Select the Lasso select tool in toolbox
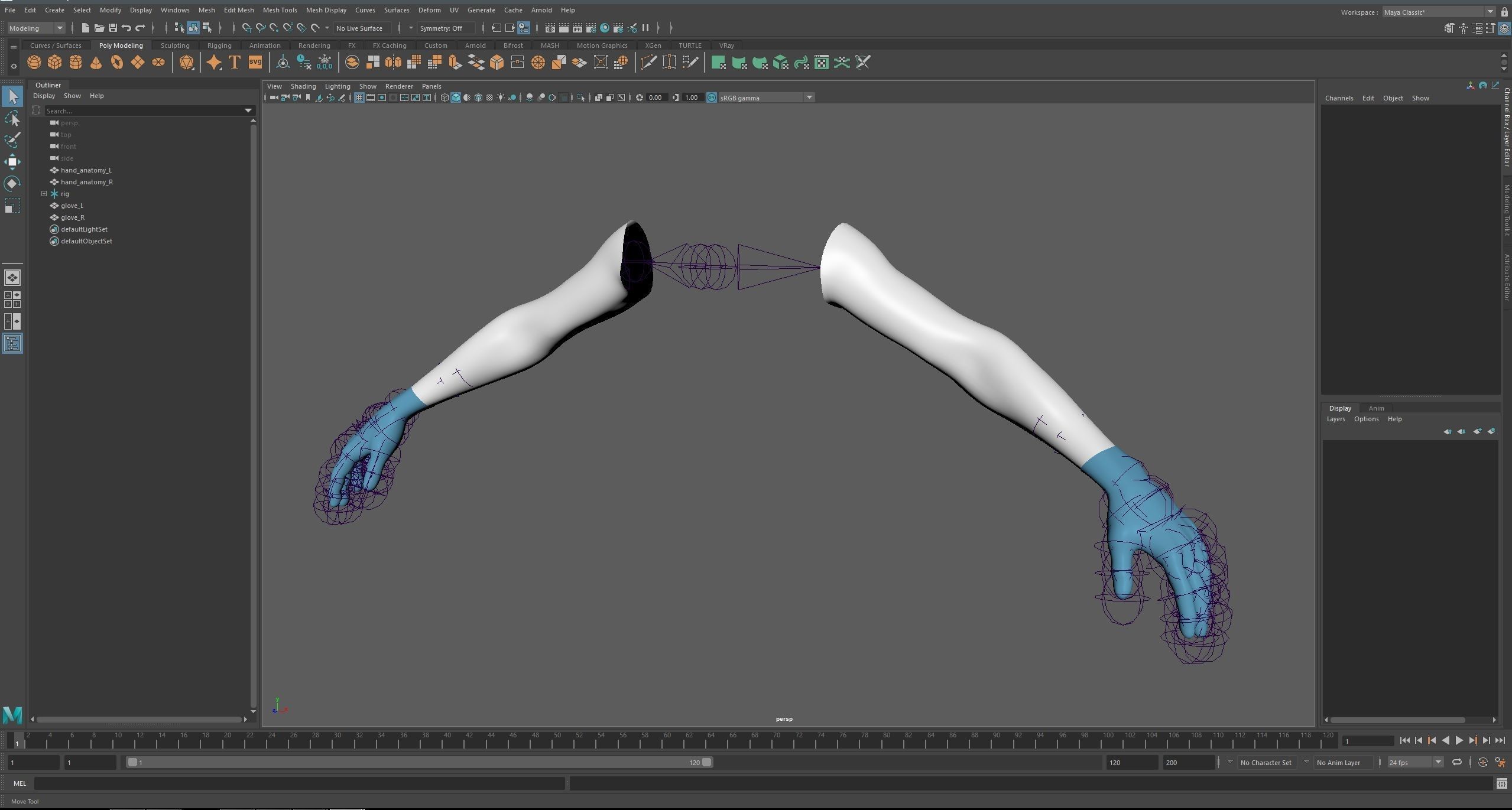Image resolution: width=1512 pixels, height=810 pixels. coord(12,118)
